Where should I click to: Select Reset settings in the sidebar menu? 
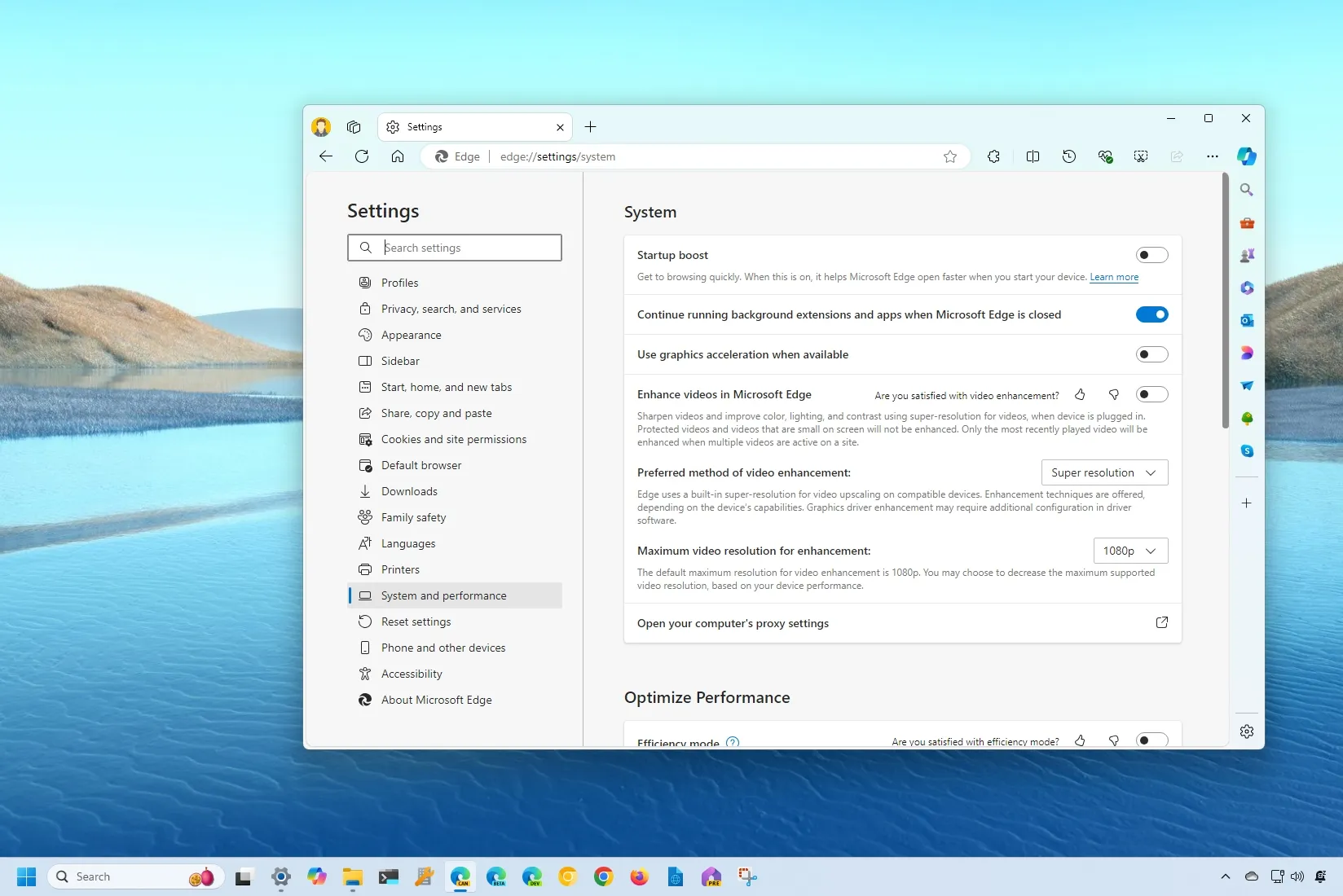(x=416, y=621)
